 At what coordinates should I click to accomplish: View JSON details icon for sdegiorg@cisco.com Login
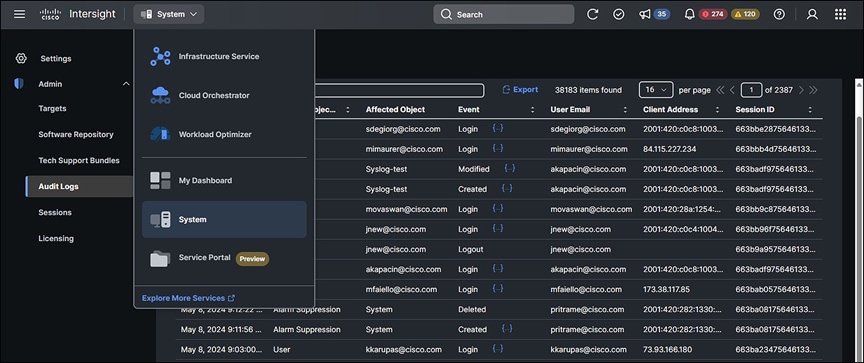point(498,128)
